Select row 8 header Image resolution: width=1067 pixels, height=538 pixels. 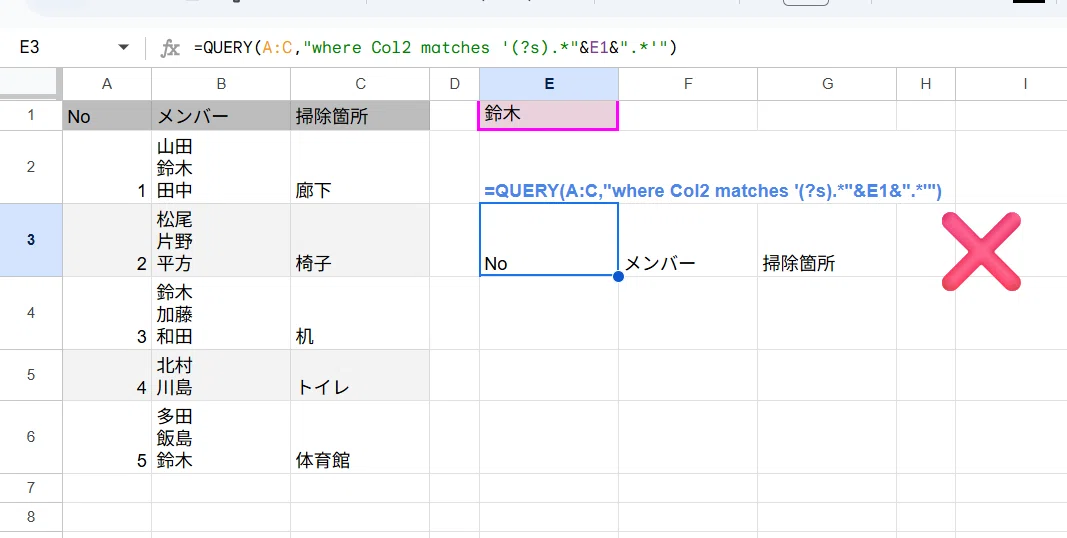point(31,517)
